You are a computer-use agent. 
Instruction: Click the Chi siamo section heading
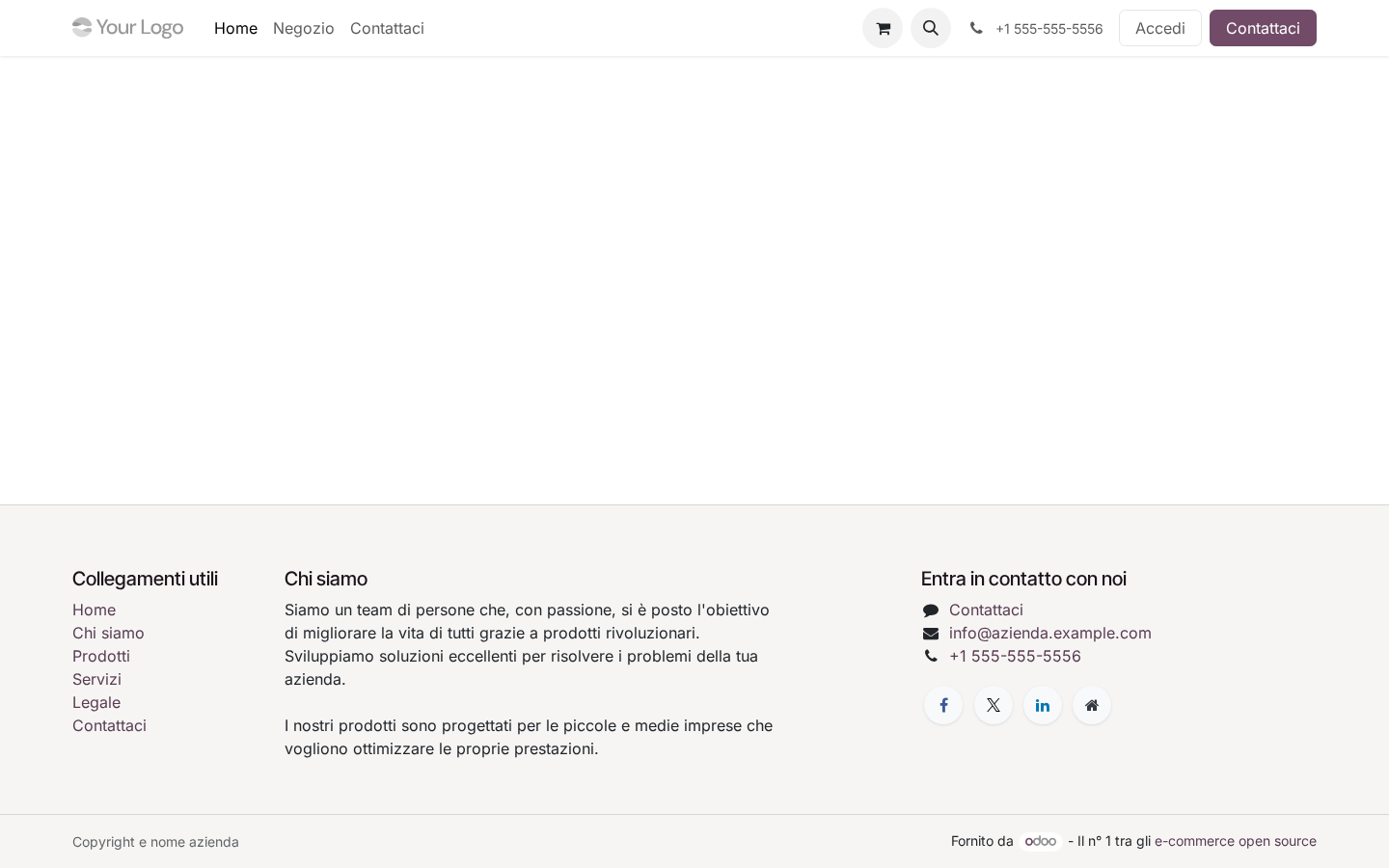(x=326, y=579)
